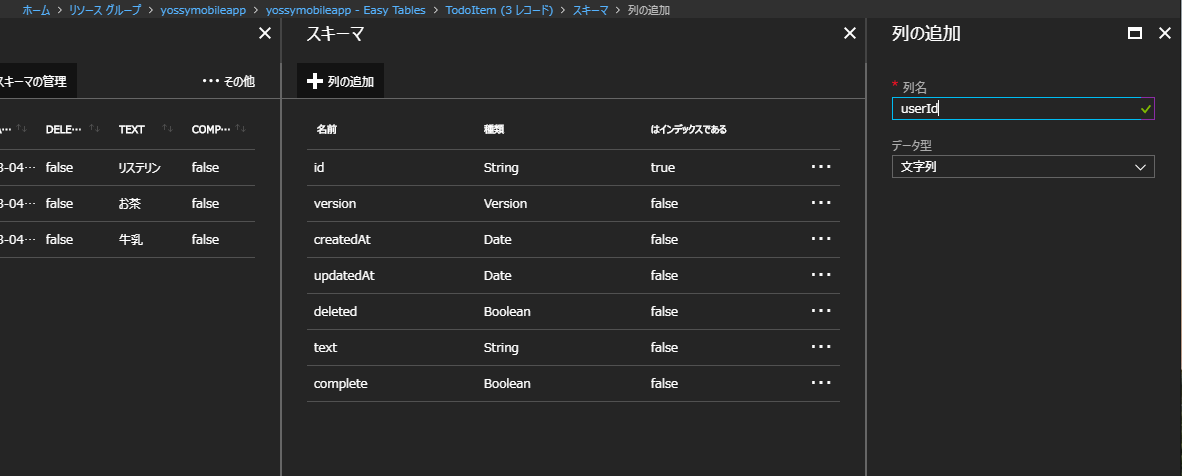Click the version name cell in schema
1182x476 pixels.
tap(335, 204)
